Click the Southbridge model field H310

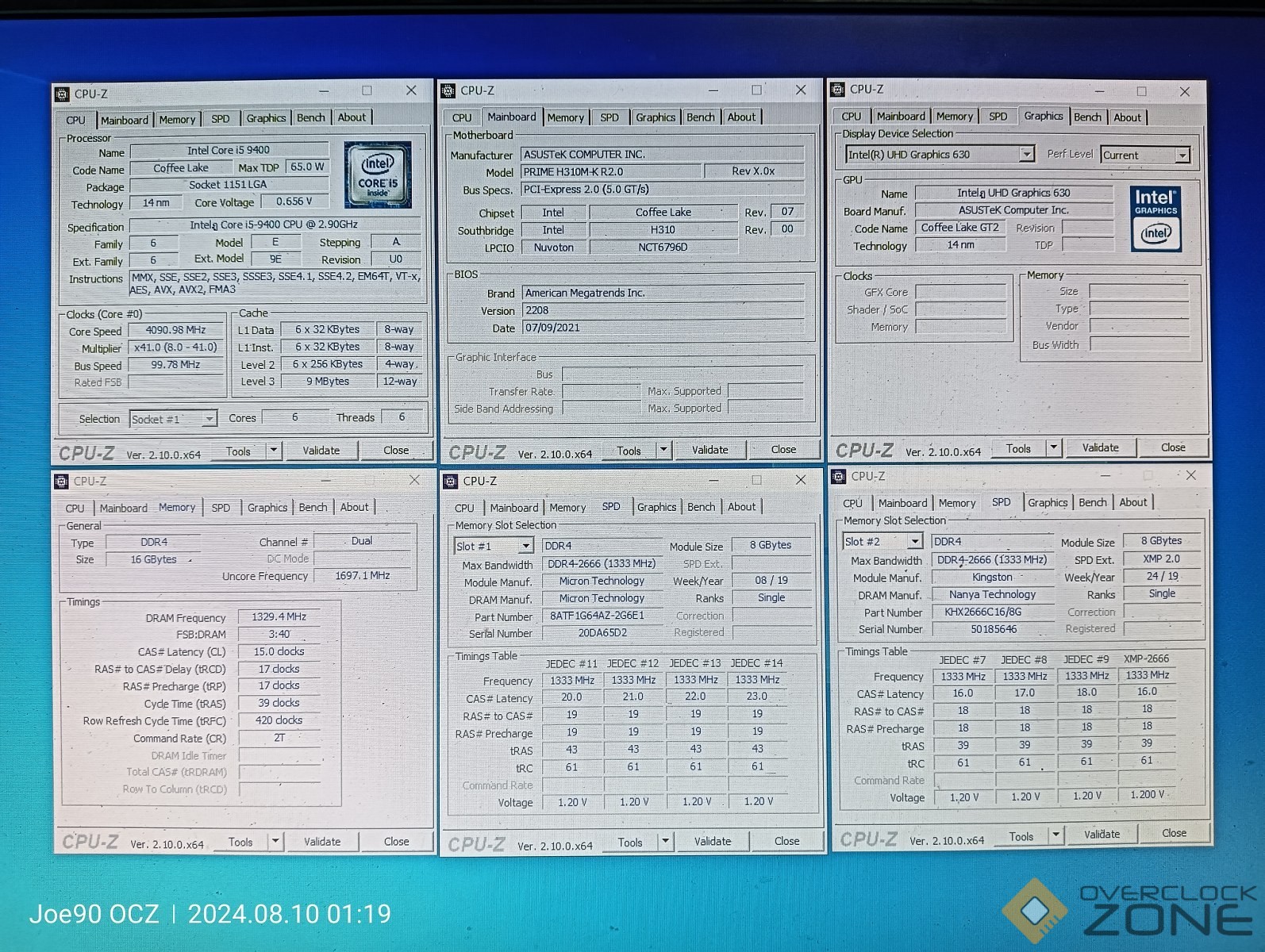[x=663, y=230]
